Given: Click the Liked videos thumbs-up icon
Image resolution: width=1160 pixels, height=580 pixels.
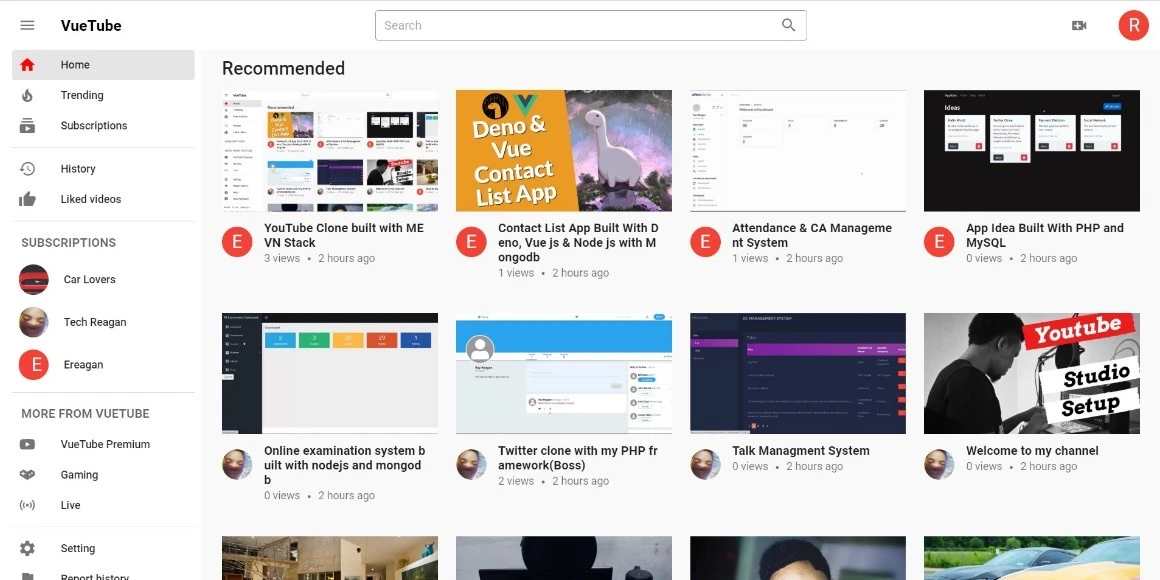Looking at the screenshot, I should click(x=27, y=199).
